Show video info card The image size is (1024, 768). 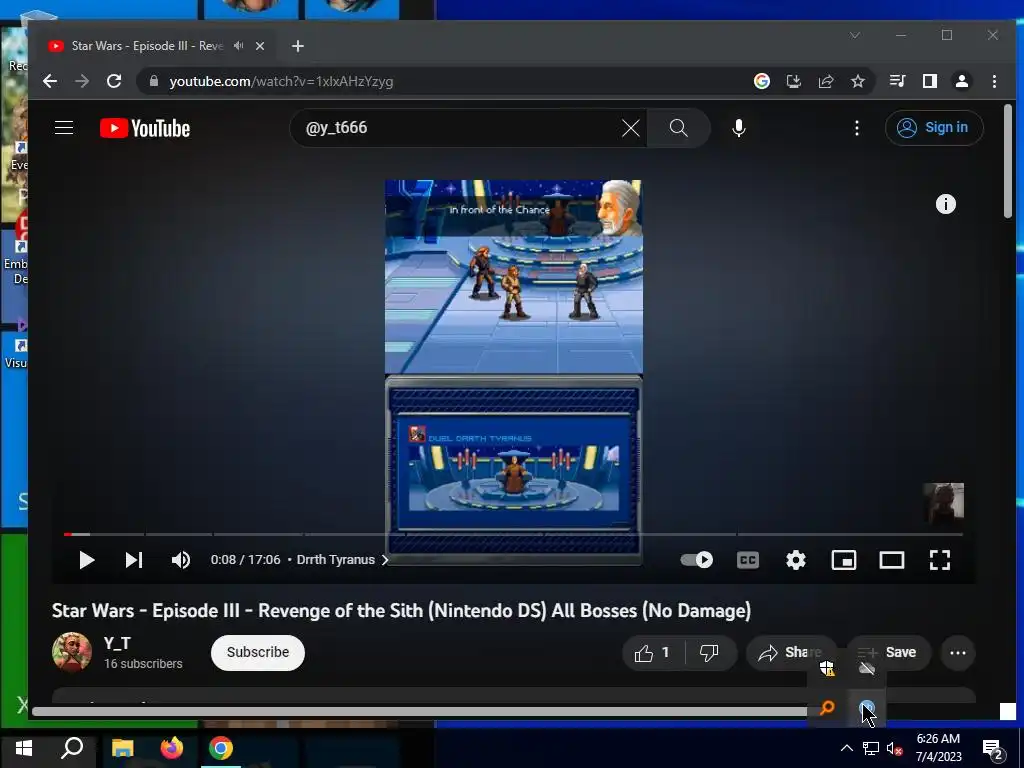(946, 204)
